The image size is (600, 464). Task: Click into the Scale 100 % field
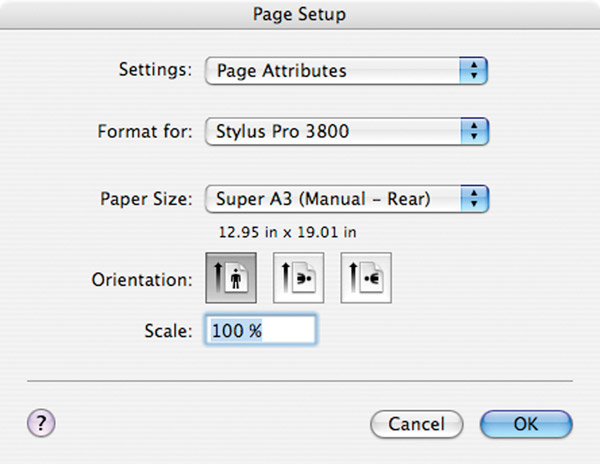(261, 330)
